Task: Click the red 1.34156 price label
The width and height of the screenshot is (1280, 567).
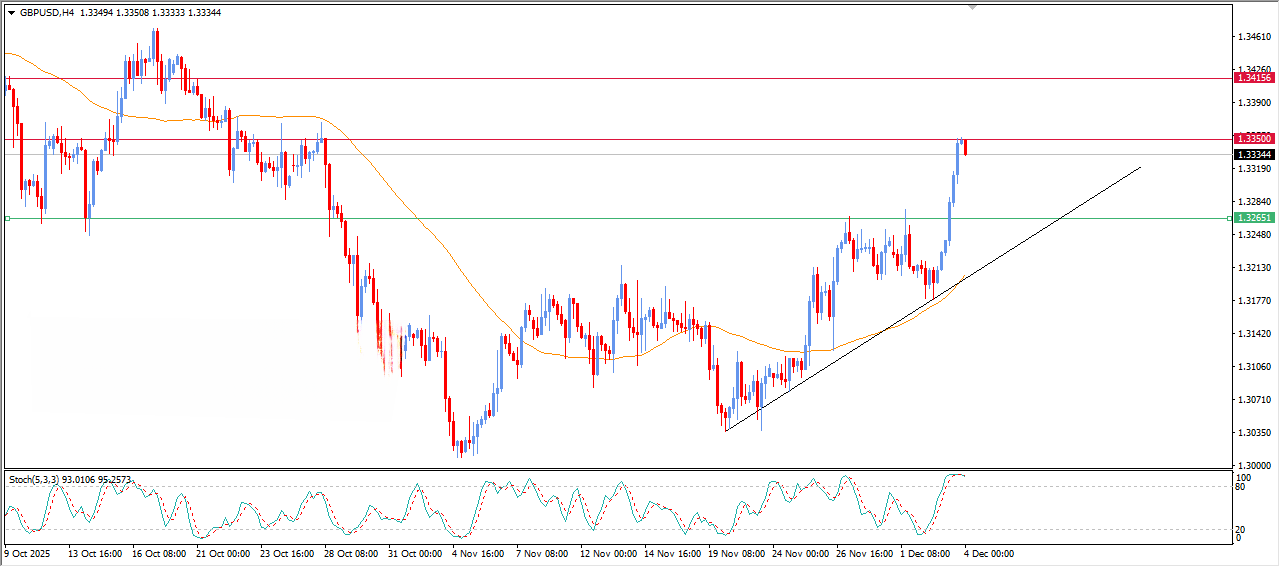Action: [x=1254, y=78]
